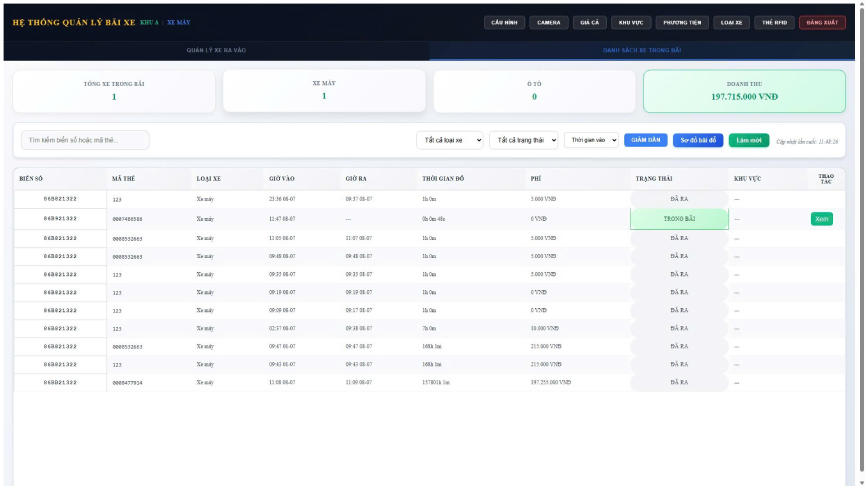Screen dimensions: 865x486
Task: Open the Phương tiện page
Action: pyautogui.click(x=682, y=22)
